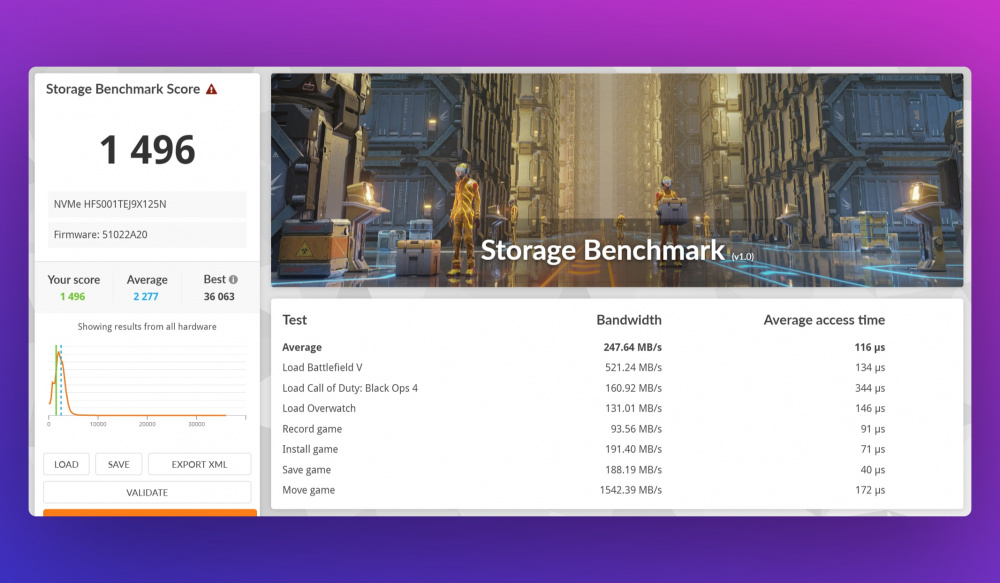1000x583 pixels.
Task: Click the Best score value 36 063
Action: (x=218, y=296)
